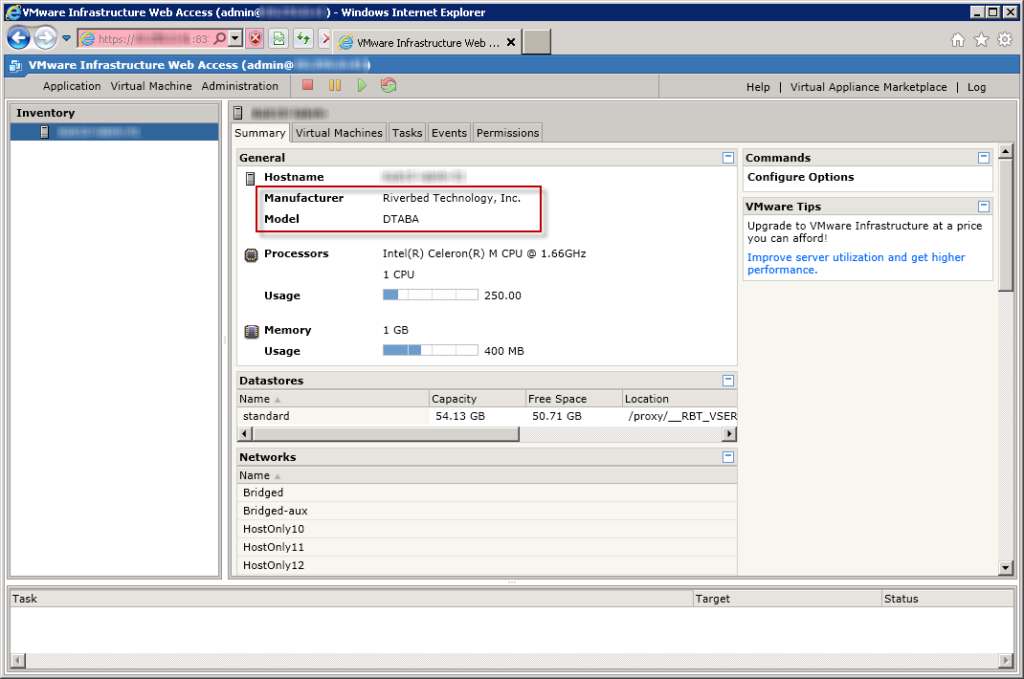This screenshot has width=1024, height=679.
Task: Open the browser Tools gear icon
Action: [1004, 40]
